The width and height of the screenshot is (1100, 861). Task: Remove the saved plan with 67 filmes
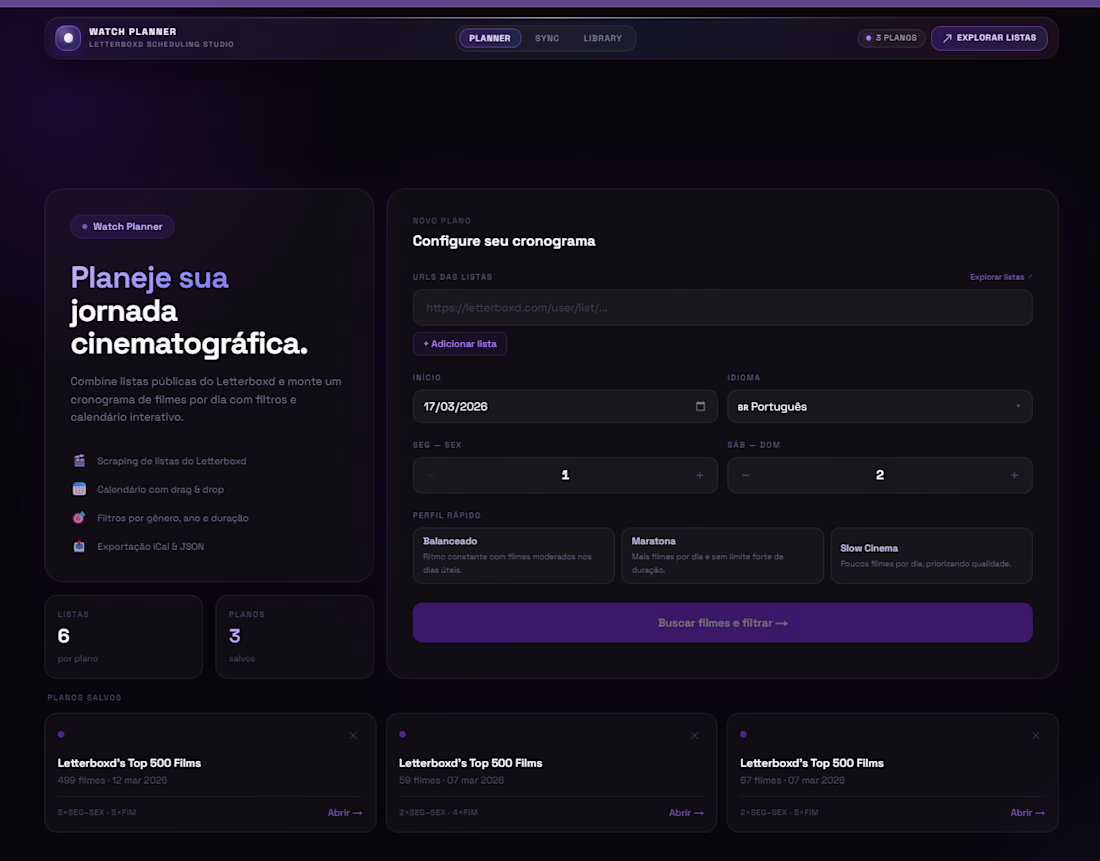click(x=1035, y=736)
